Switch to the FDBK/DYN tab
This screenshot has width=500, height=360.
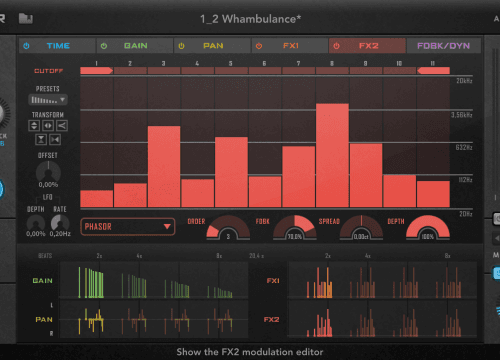point(443,46)
